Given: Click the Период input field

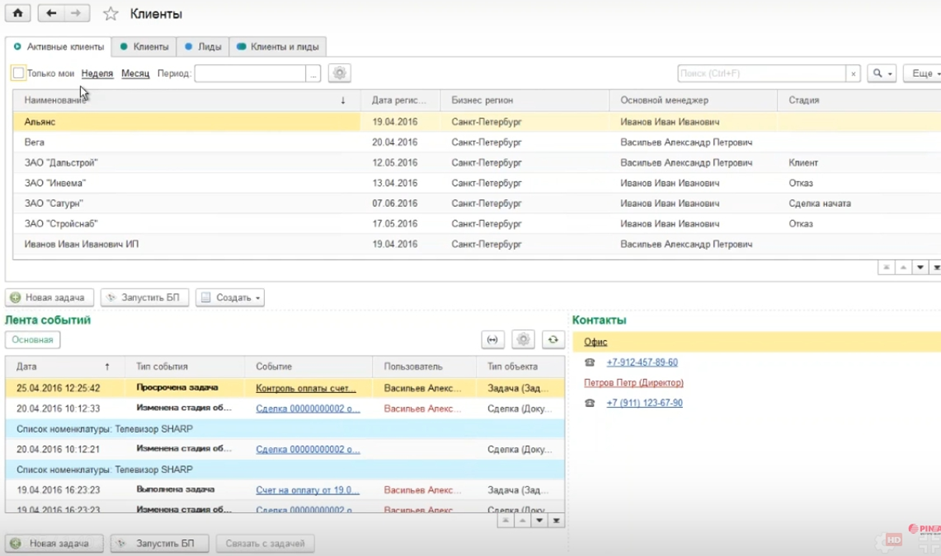Looking at the screenshot, I should point(250,73).
